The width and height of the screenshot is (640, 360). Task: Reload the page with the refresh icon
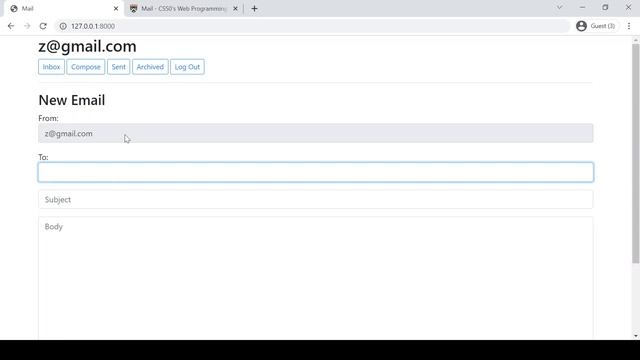tap(43, 26)
